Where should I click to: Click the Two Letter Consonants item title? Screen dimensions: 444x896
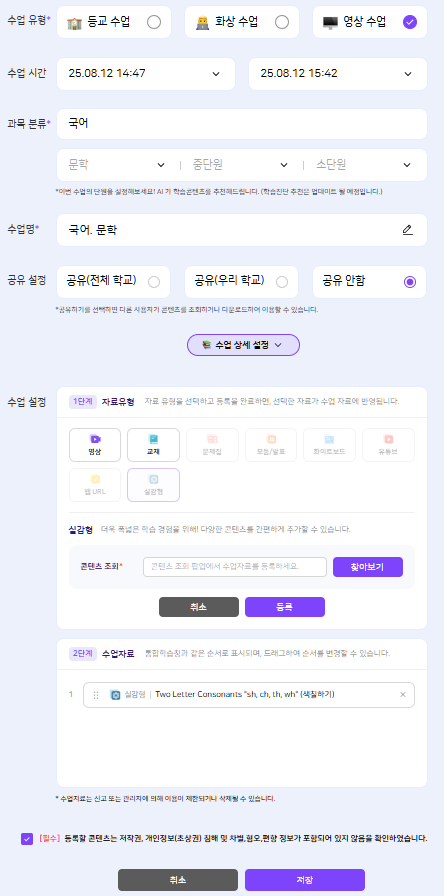click(245, 695)
